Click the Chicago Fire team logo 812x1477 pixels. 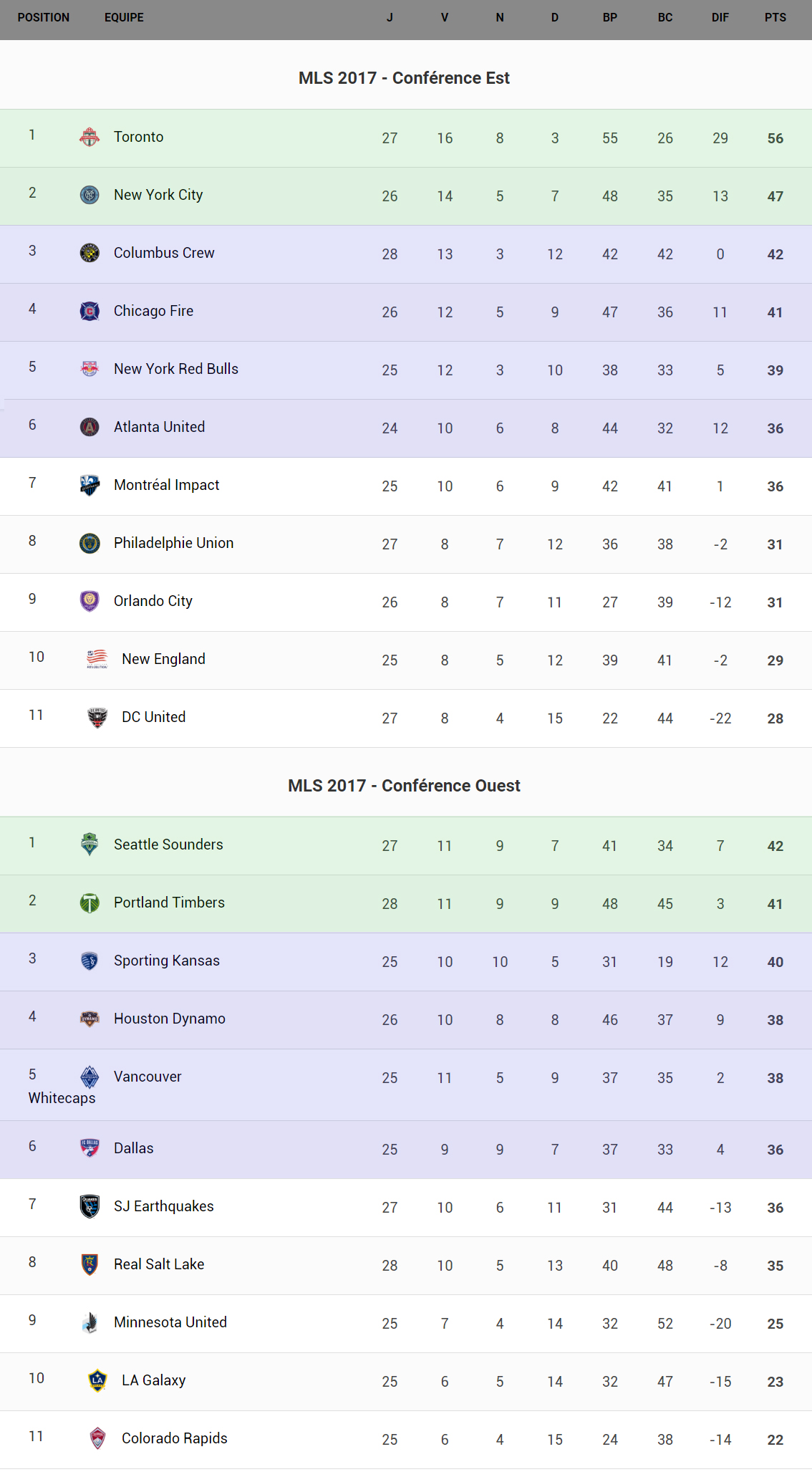point(90,311)
